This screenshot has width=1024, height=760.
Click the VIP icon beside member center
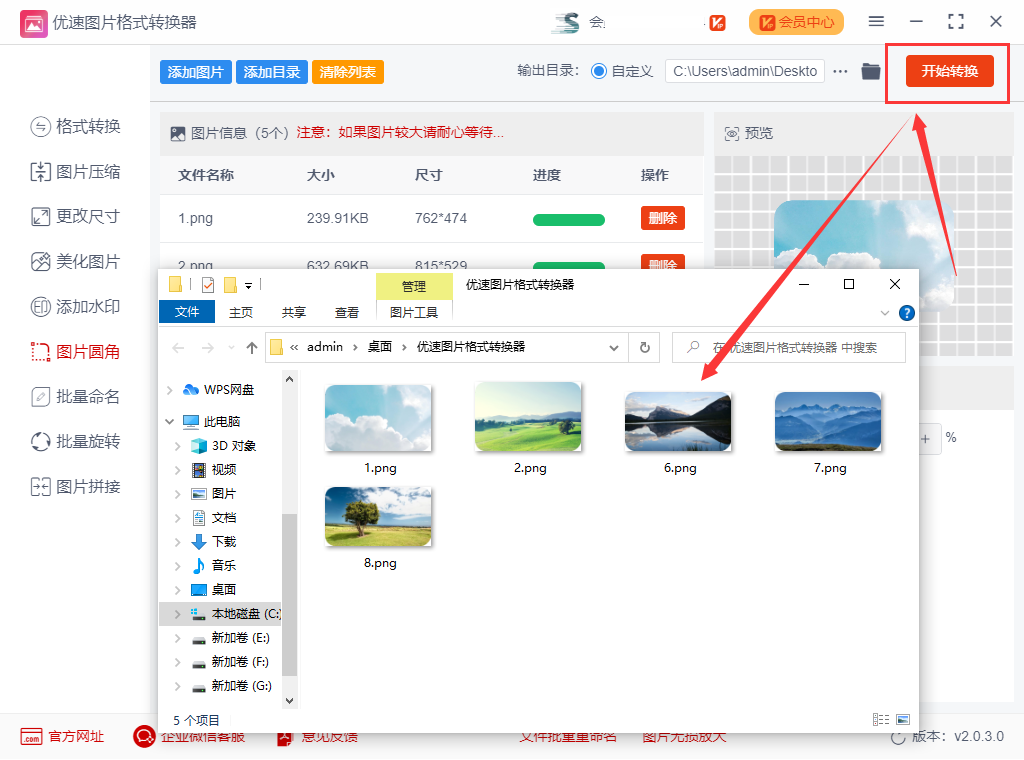717,23
